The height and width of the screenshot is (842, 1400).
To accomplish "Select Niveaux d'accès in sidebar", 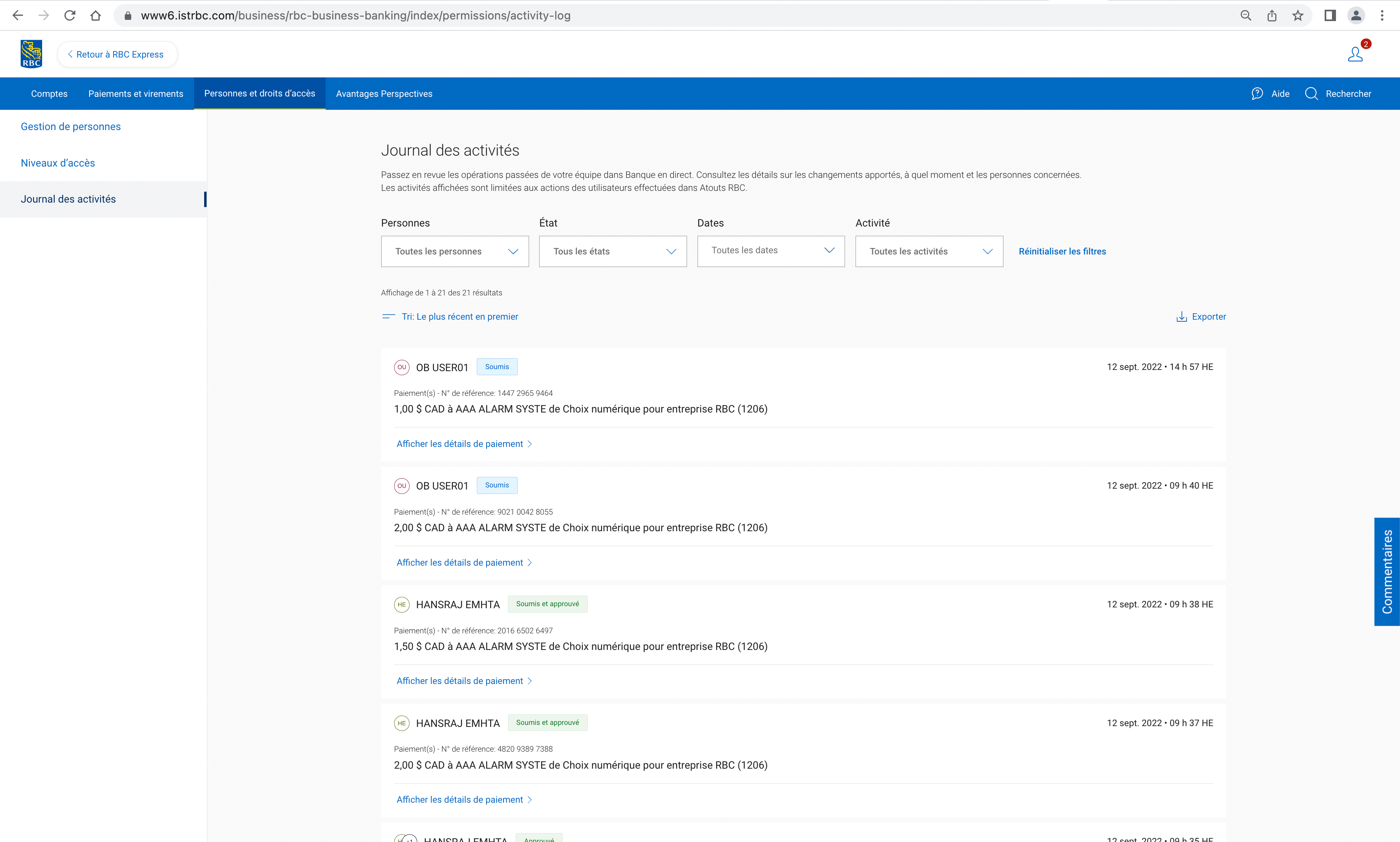I will pos(58,163).
